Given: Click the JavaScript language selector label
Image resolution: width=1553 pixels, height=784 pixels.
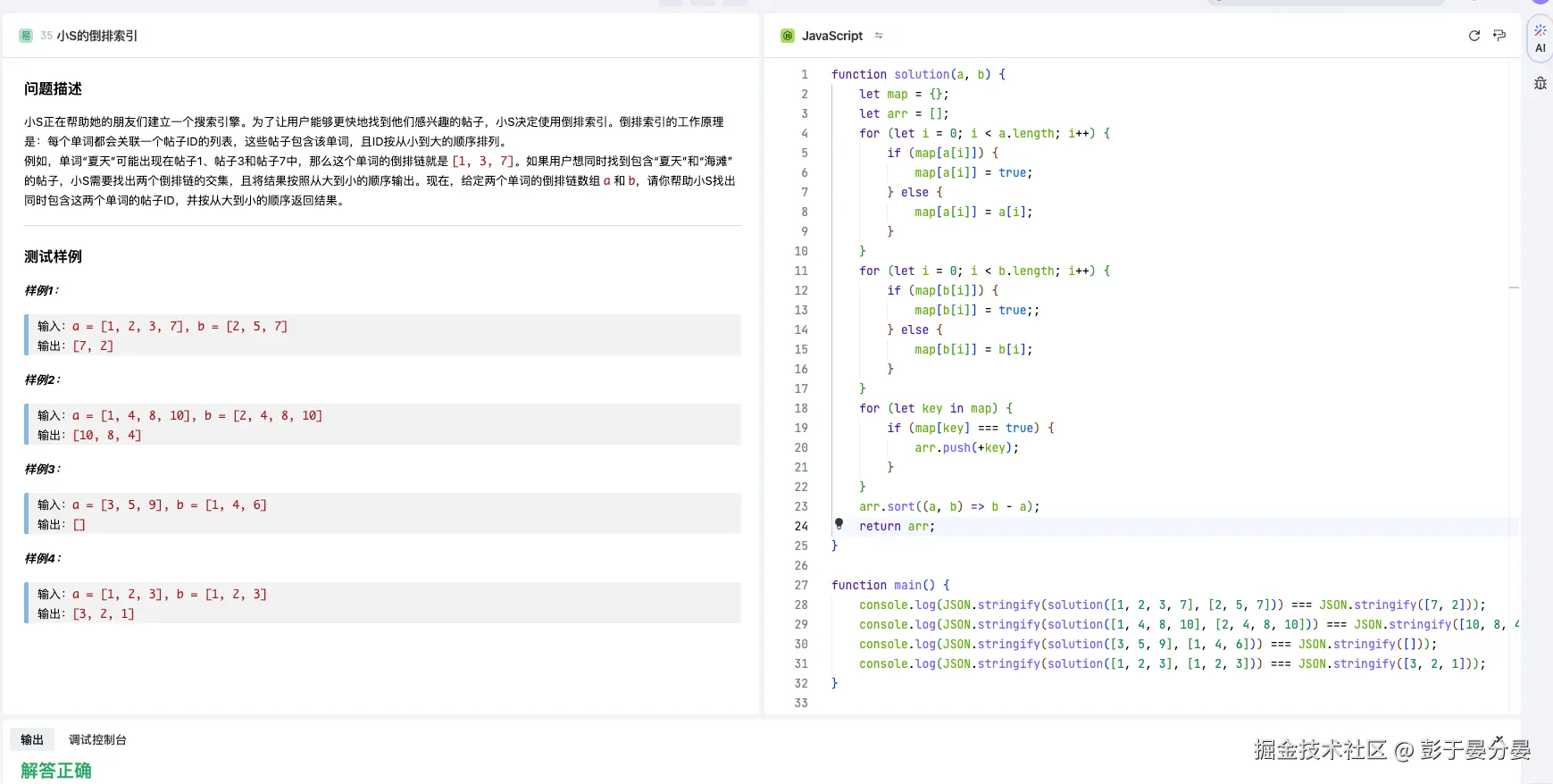Looking at the screenshot, I should click(831, 36).
